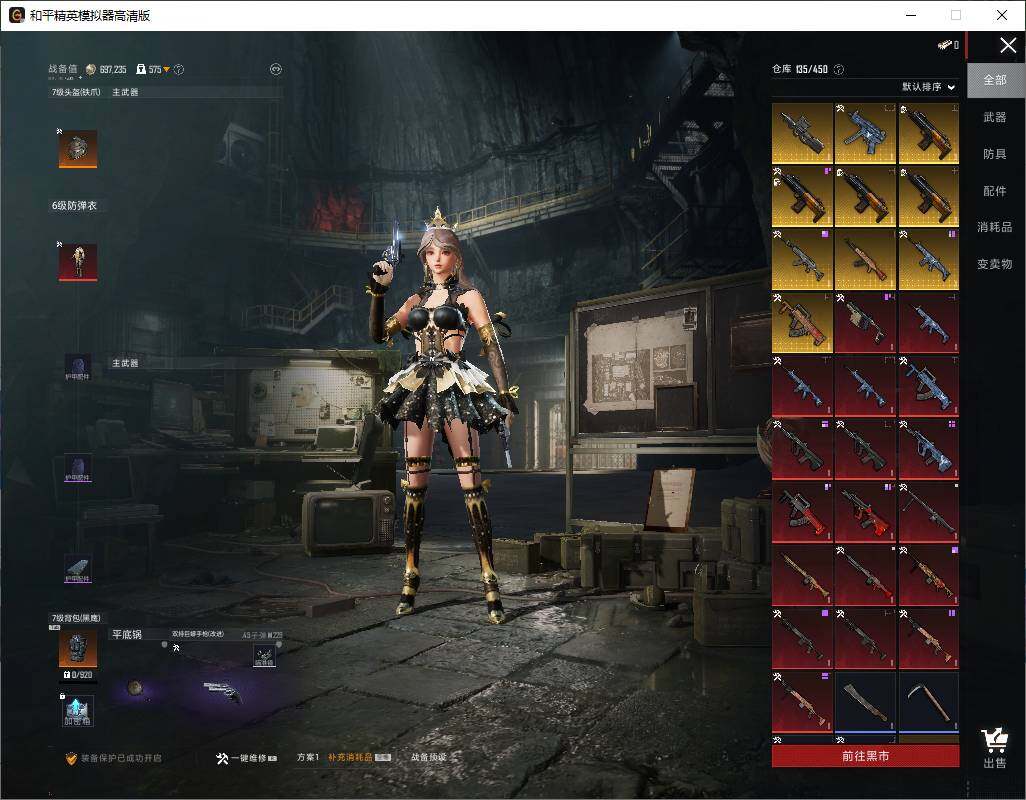The width and height of the screenshot is (1026, 800).
Task: Pick the orange camo bullpup gold item
Action: 802,323
